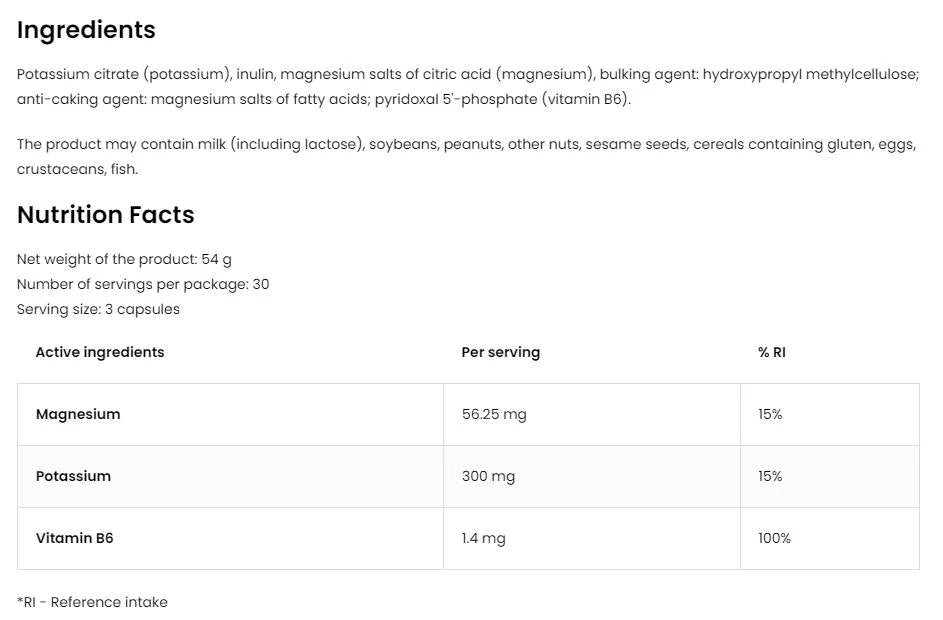This screenshot has width=943, height=620.
Task: Click the Active ingredients column header
Action: 100,352
